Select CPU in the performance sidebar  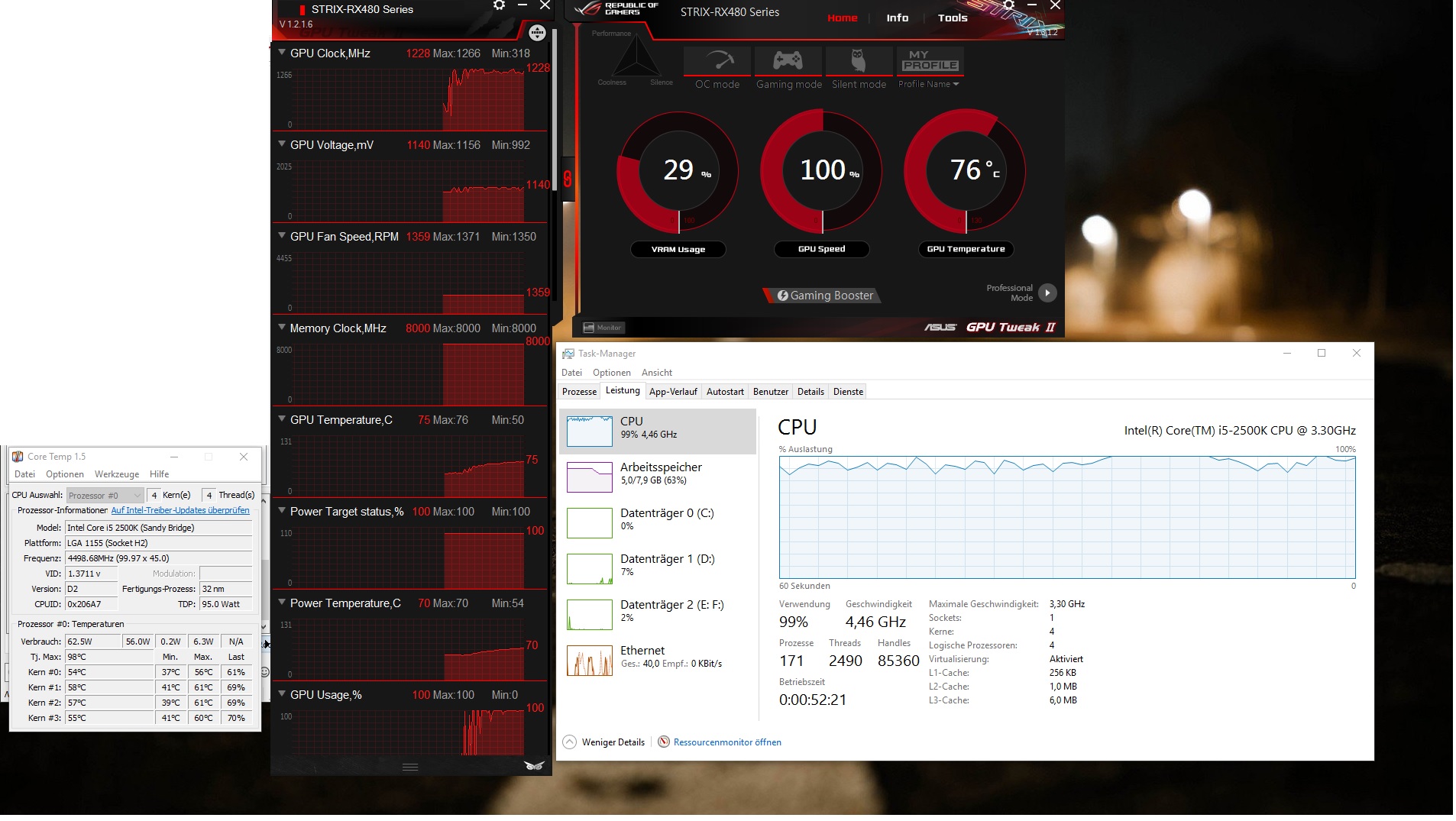(x=658, y=432)
